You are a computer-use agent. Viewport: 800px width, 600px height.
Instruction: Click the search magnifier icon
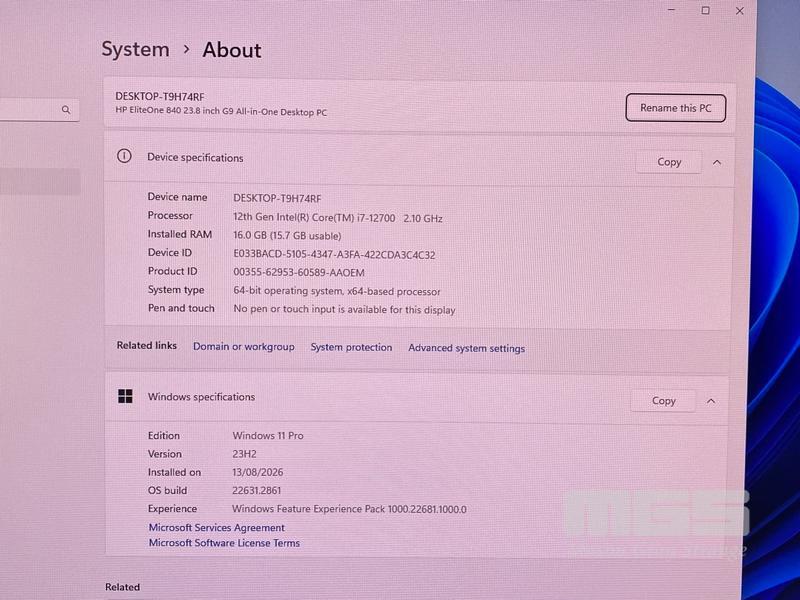point(66,110)
